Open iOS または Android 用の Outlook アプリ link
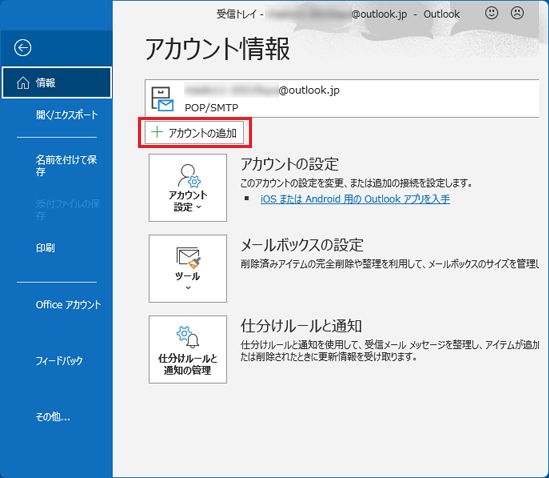Viewport: 549px width, 478px height. [x=355, y=199]
